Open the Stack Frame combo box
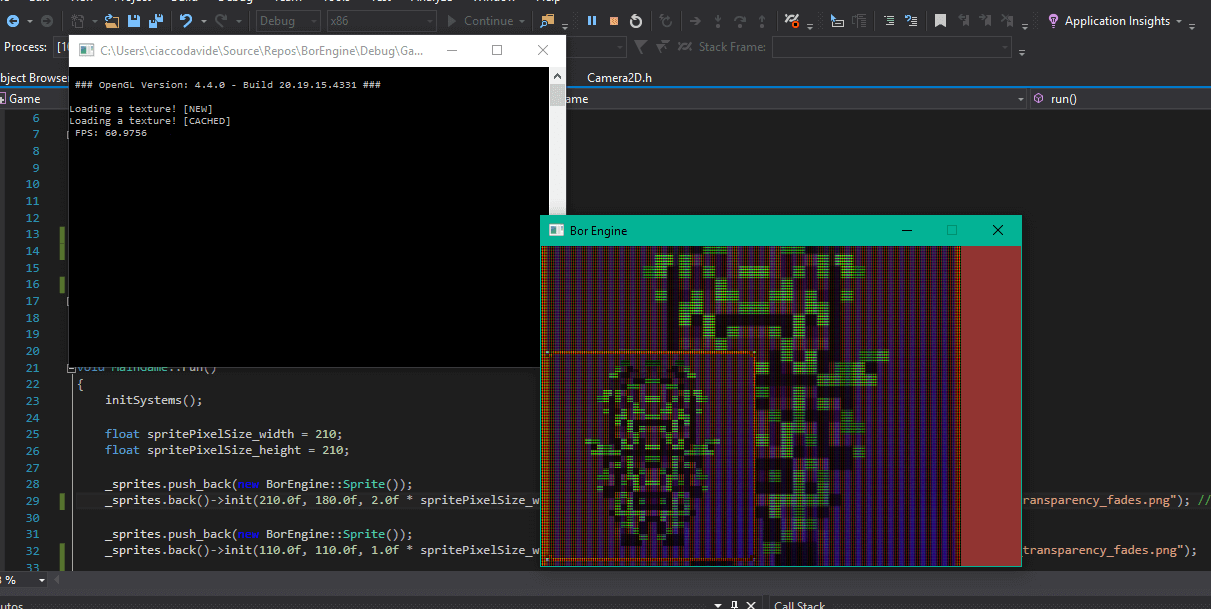1211x609 pixels. (891, 47)
